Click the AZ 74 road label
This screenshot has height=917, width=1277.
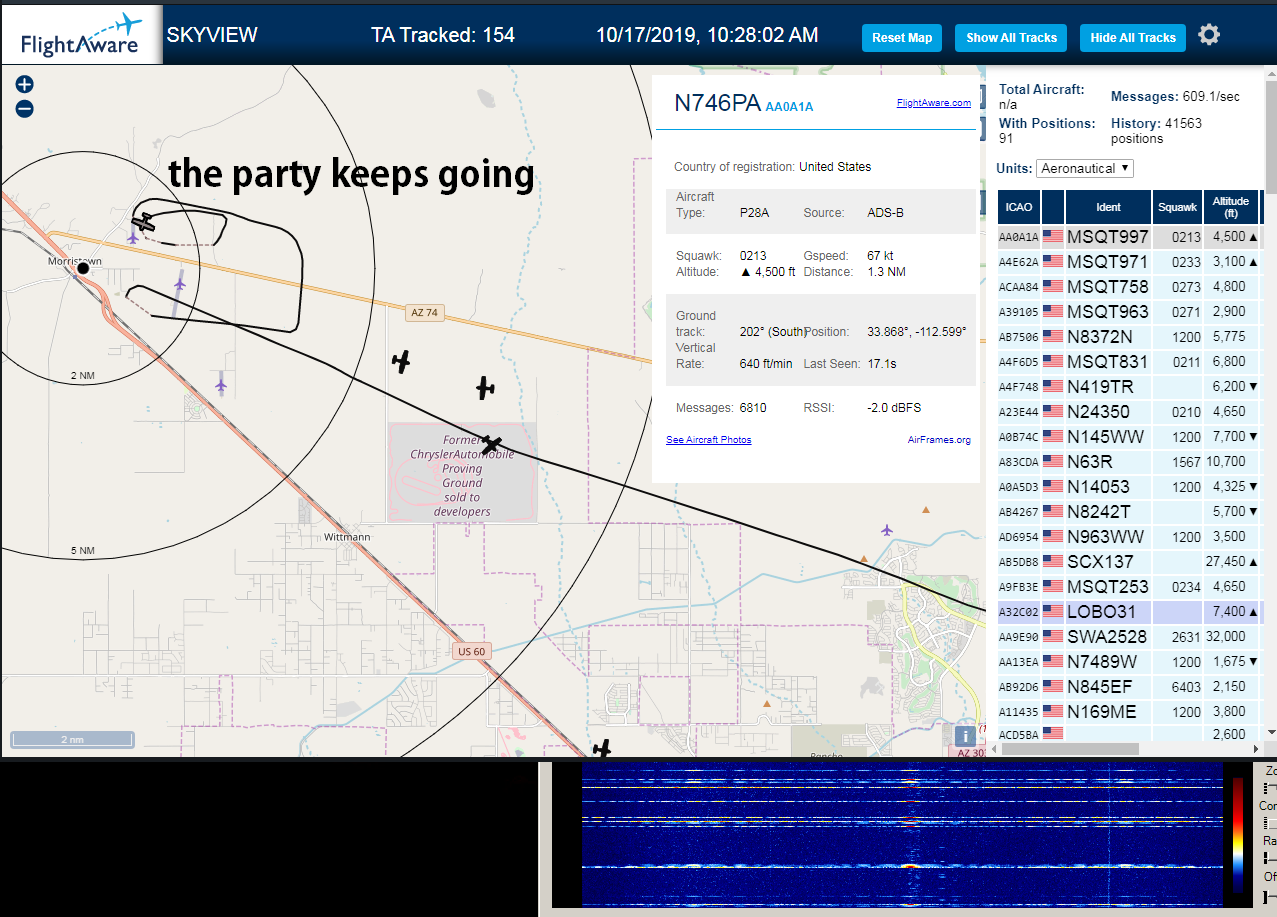pyautogui.click(x=424, y=313)
